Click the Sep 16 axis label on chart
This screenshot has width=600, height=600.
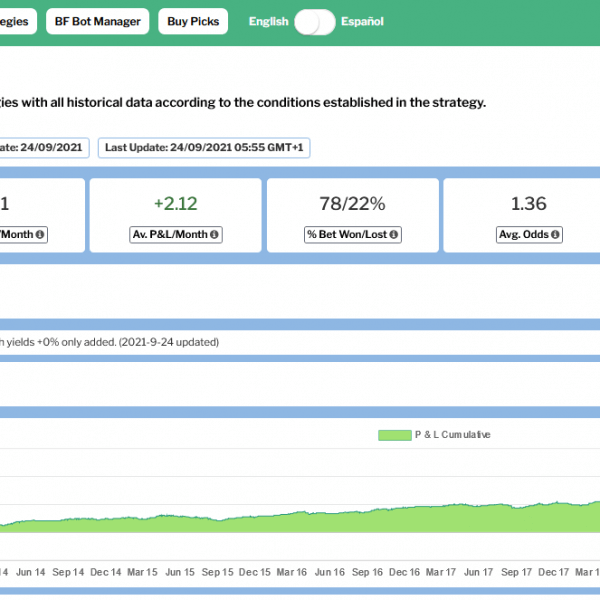point(367,572)
